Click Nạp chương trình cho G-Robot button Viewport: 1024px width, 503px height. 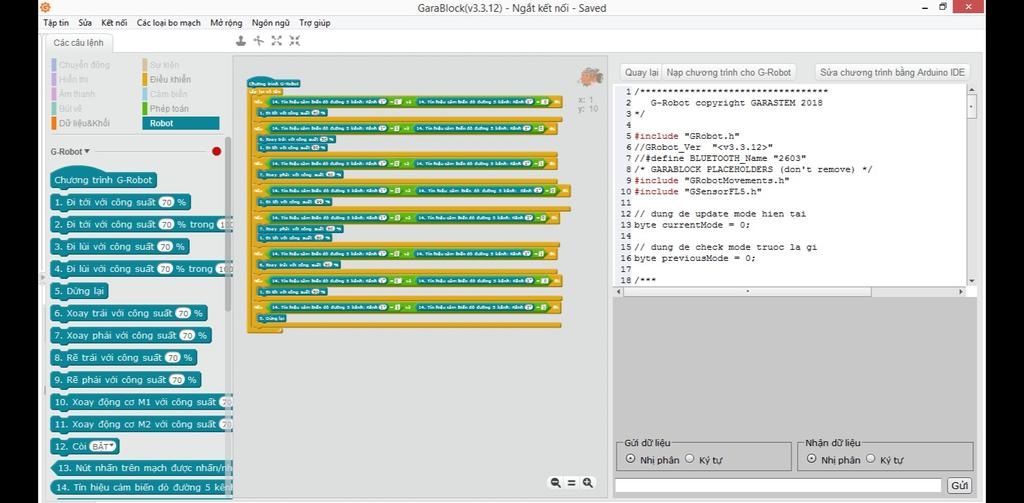(729, 72)
